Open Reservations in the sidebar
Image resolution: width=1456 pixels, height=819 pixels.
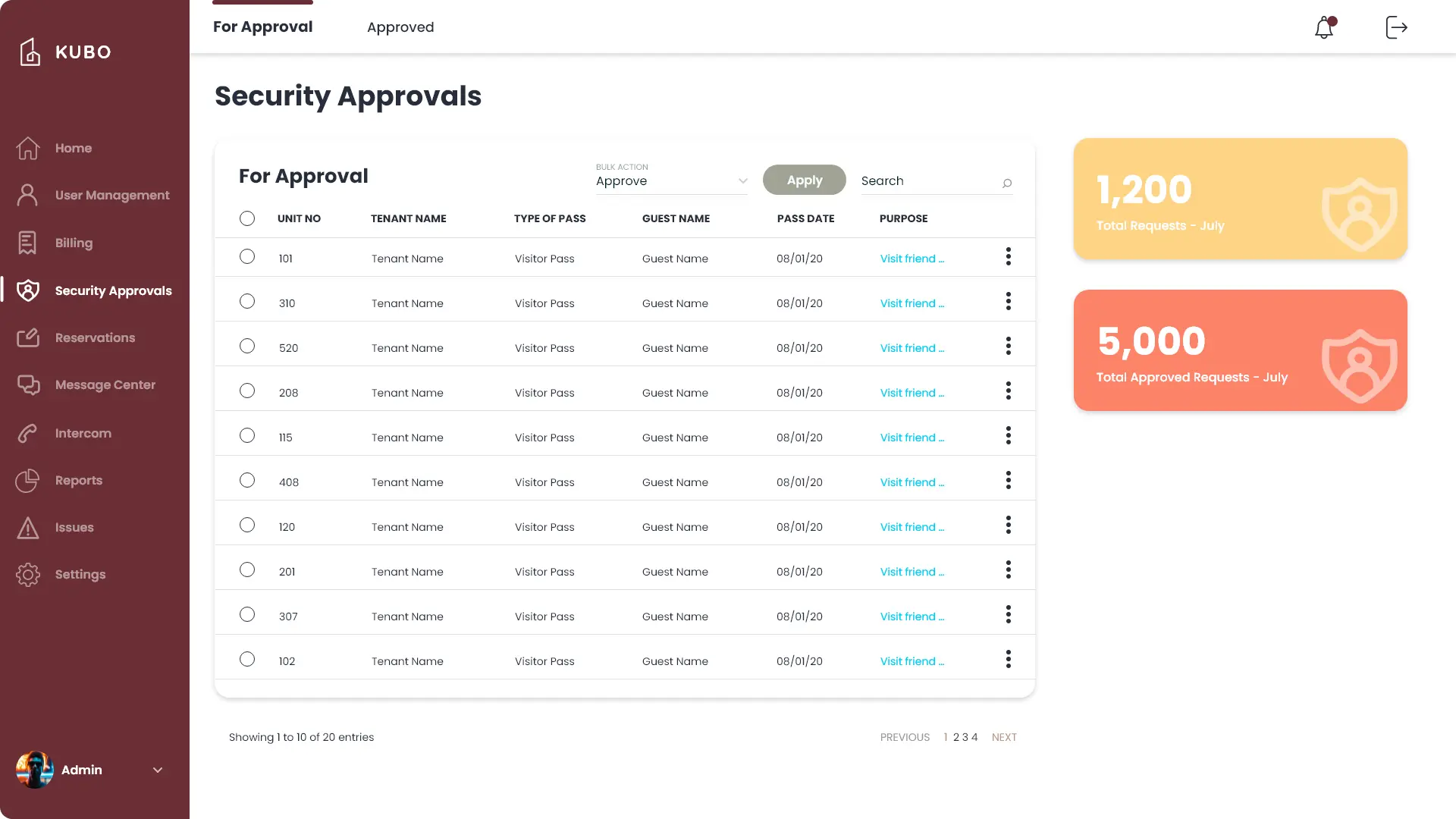click(95, 338)
